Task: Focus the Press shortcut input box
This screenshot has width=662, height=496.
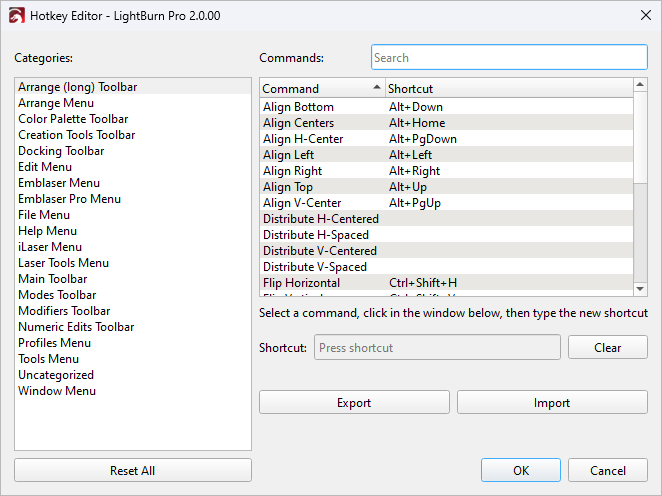Action: point(437,348)
